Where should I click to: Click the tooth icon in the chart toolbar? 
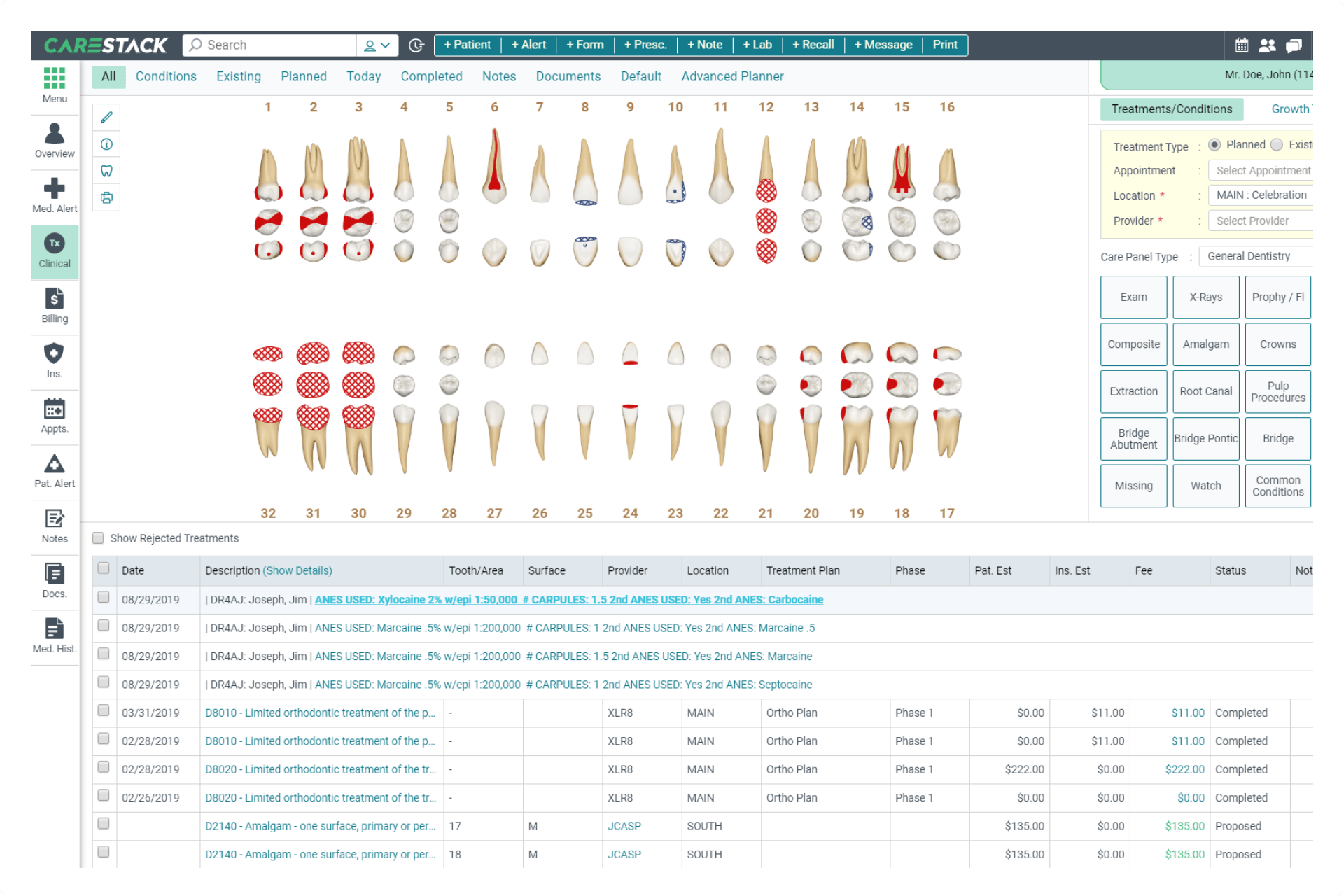click(106, 170)
